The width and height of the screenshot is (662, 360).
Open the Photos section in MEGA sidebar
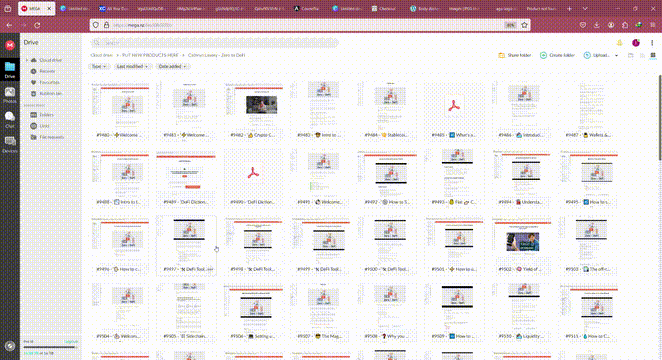[x=10, y=95]
